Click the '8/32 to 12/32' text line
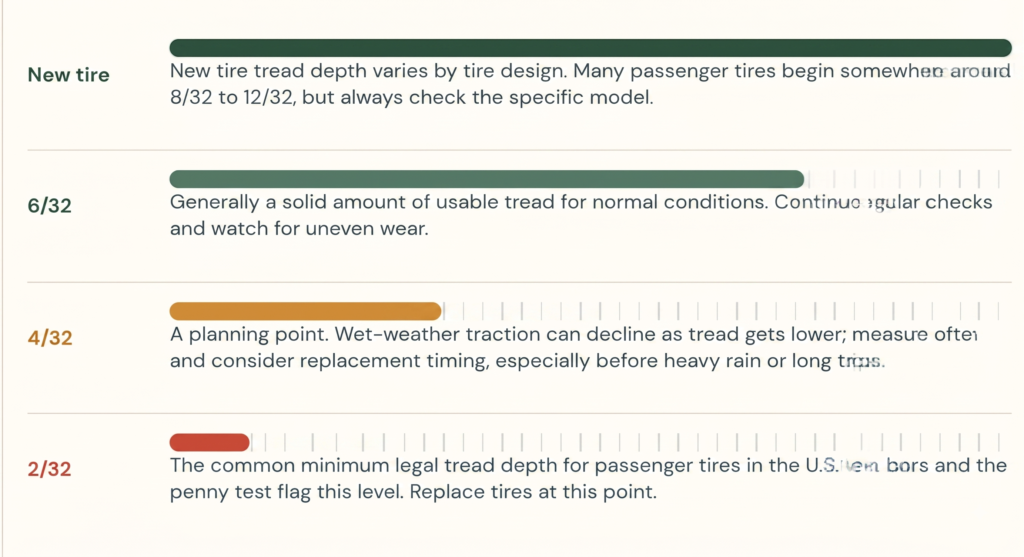 click(411, 97)
